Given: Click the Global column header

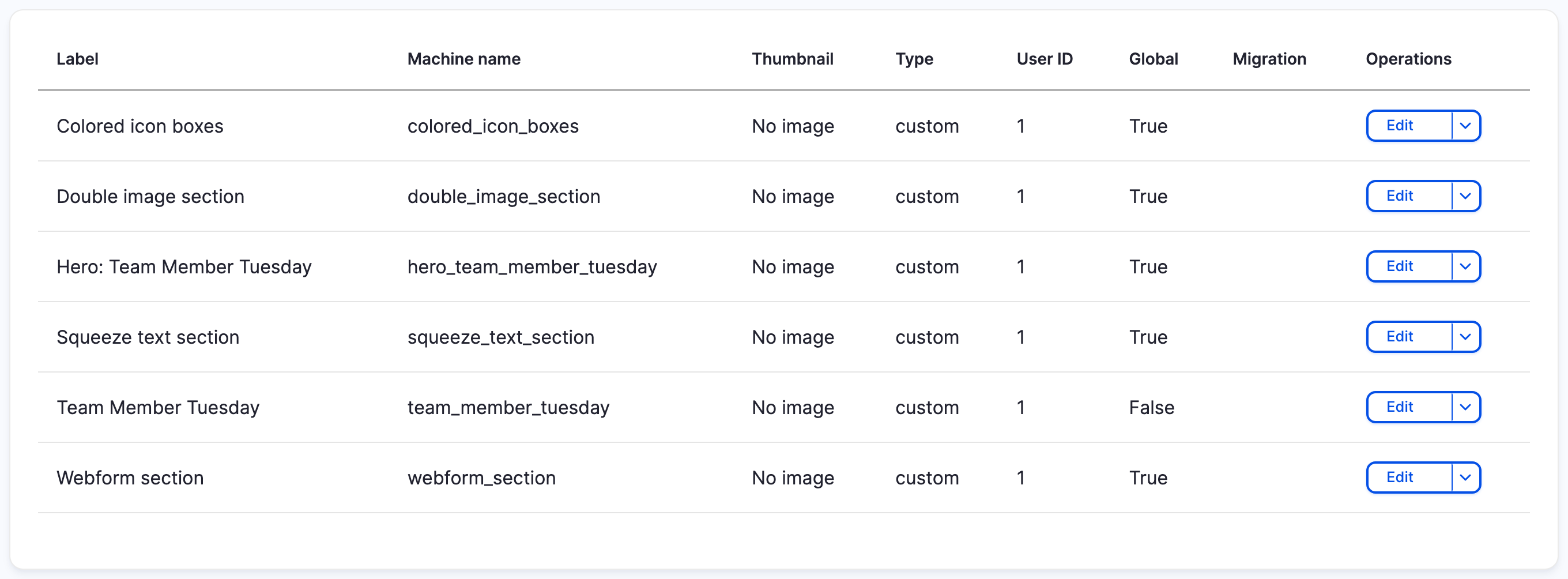Looking at the screenshot, I should click(x=1154, y=59).
